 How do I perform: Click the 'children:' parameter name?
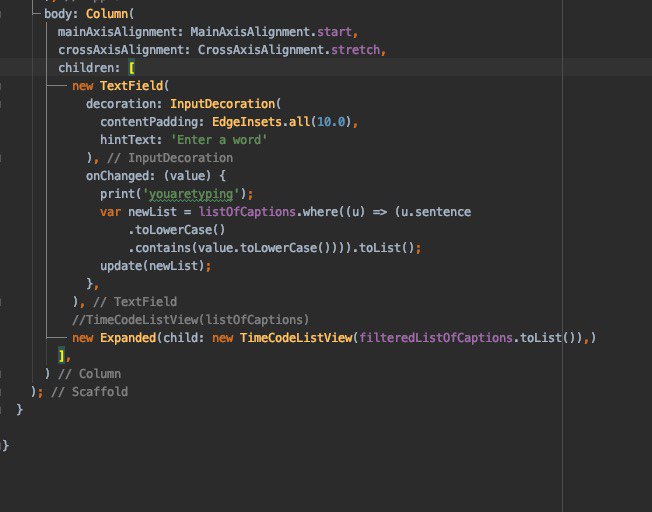(x=89, y=68)
